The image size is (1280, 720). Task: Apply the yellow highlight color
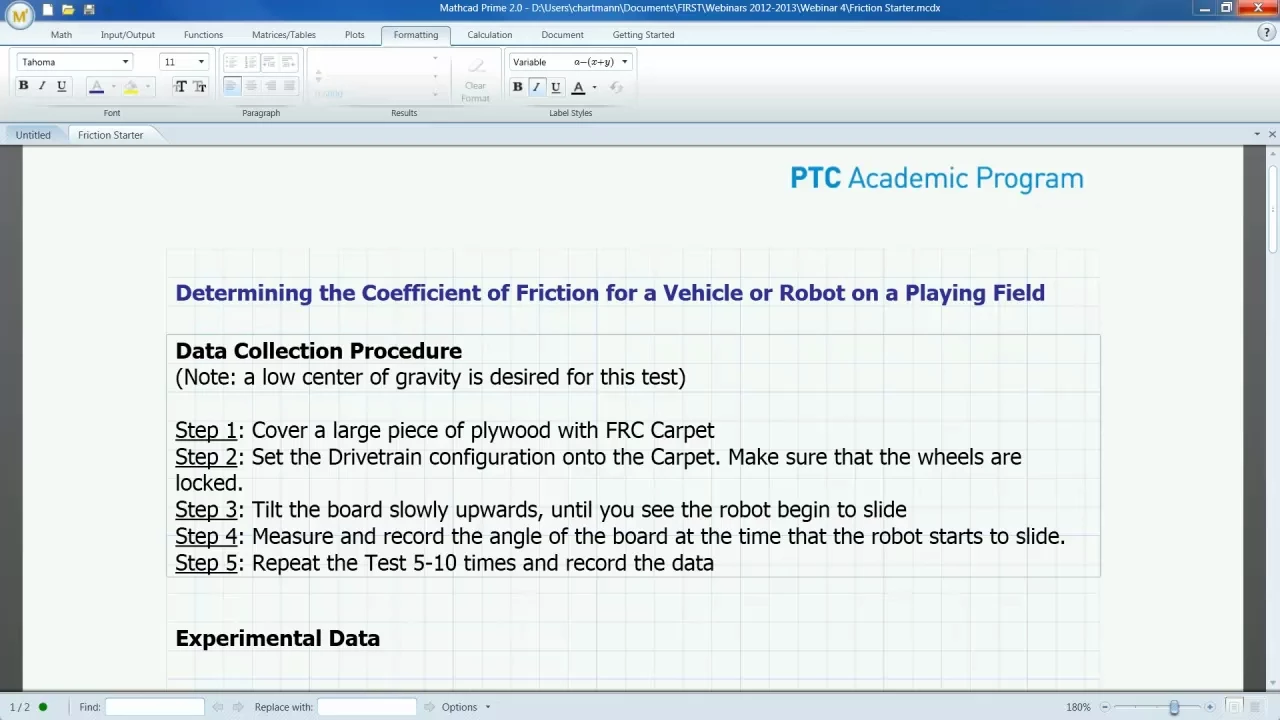[x=131, y=87]
